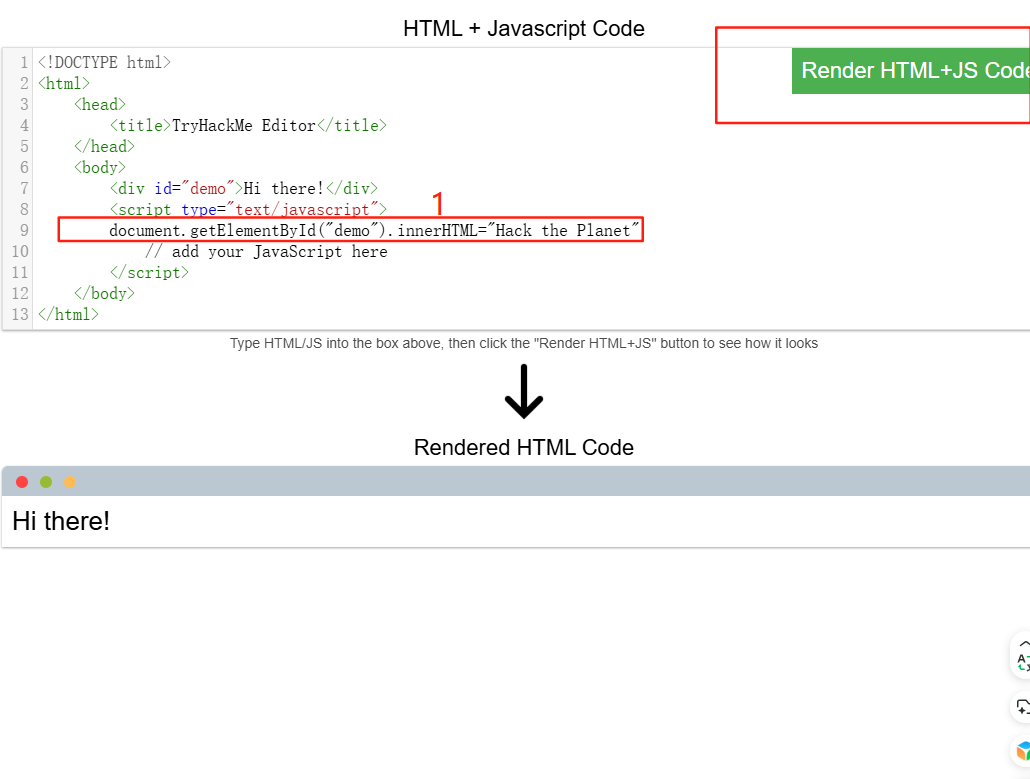Click the closing '</script>' tag line
Image resolution: width=1030 pixels, height=779 pixels.
[x=149, y=273]
